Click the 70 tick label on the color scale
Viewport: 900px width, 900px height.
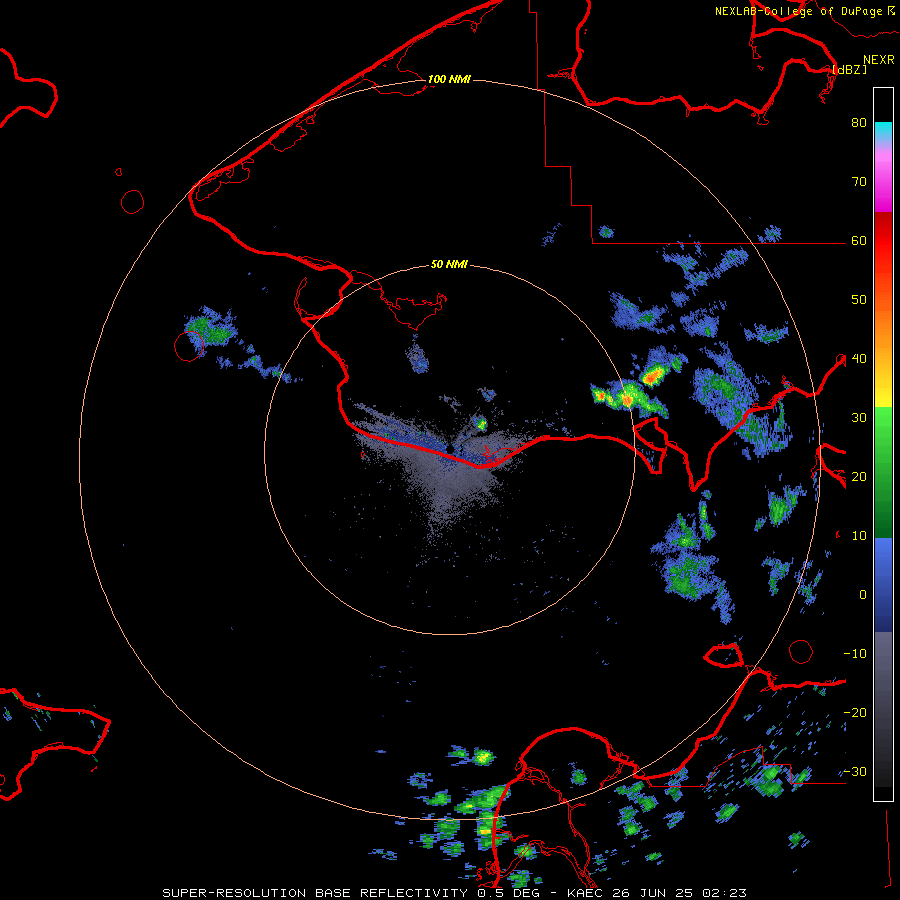tap(859, 182)
